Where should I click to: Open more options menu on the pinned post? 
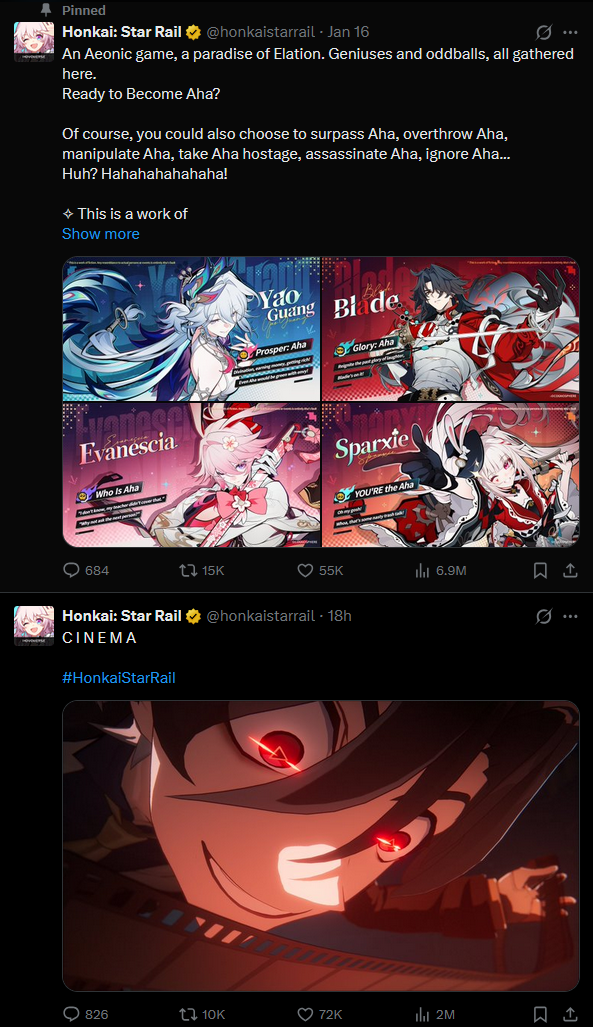[x=571, y=32]
